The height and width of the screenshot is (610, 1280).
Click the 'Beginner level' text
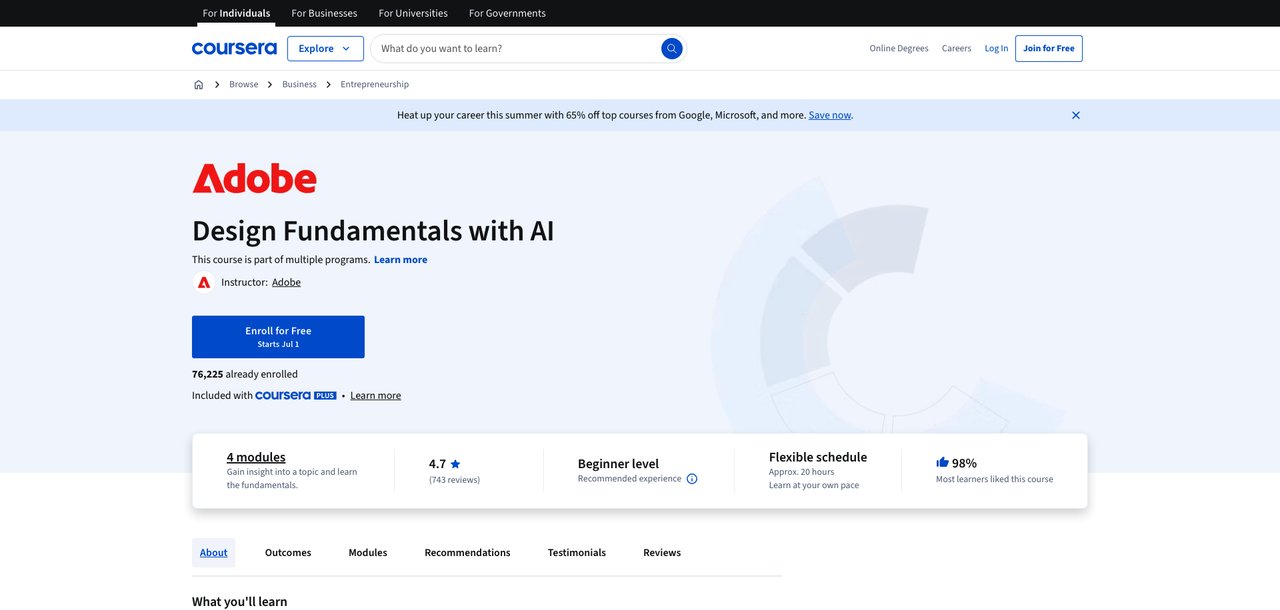click(618, 464)
